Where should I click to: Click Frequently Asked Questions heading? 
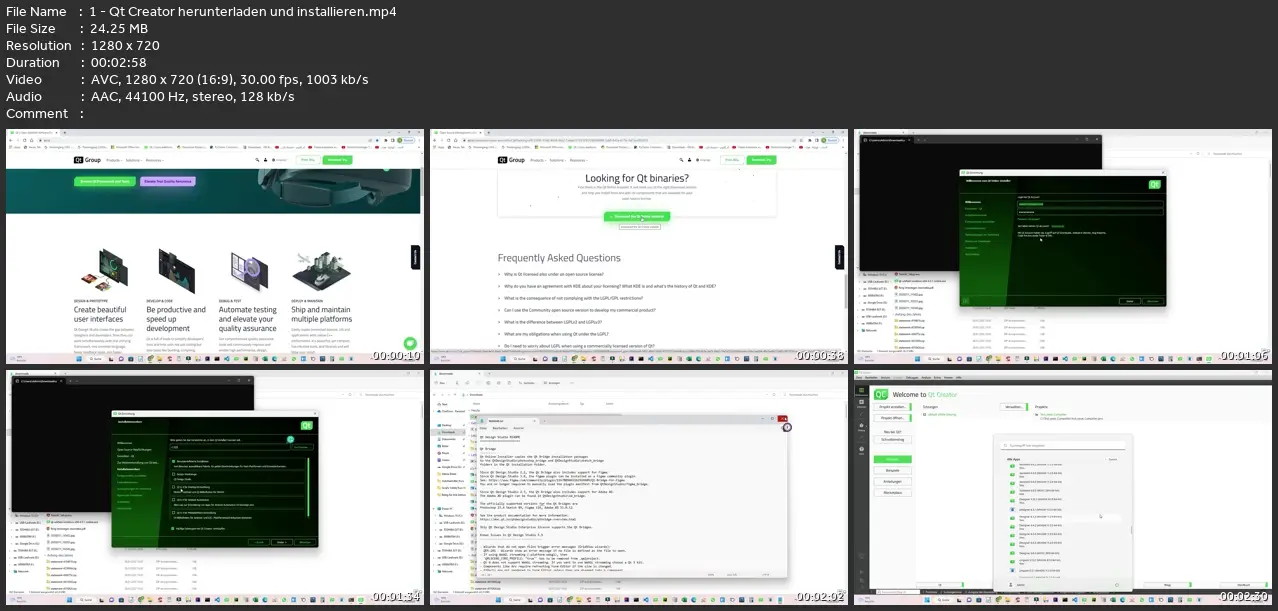559,258
